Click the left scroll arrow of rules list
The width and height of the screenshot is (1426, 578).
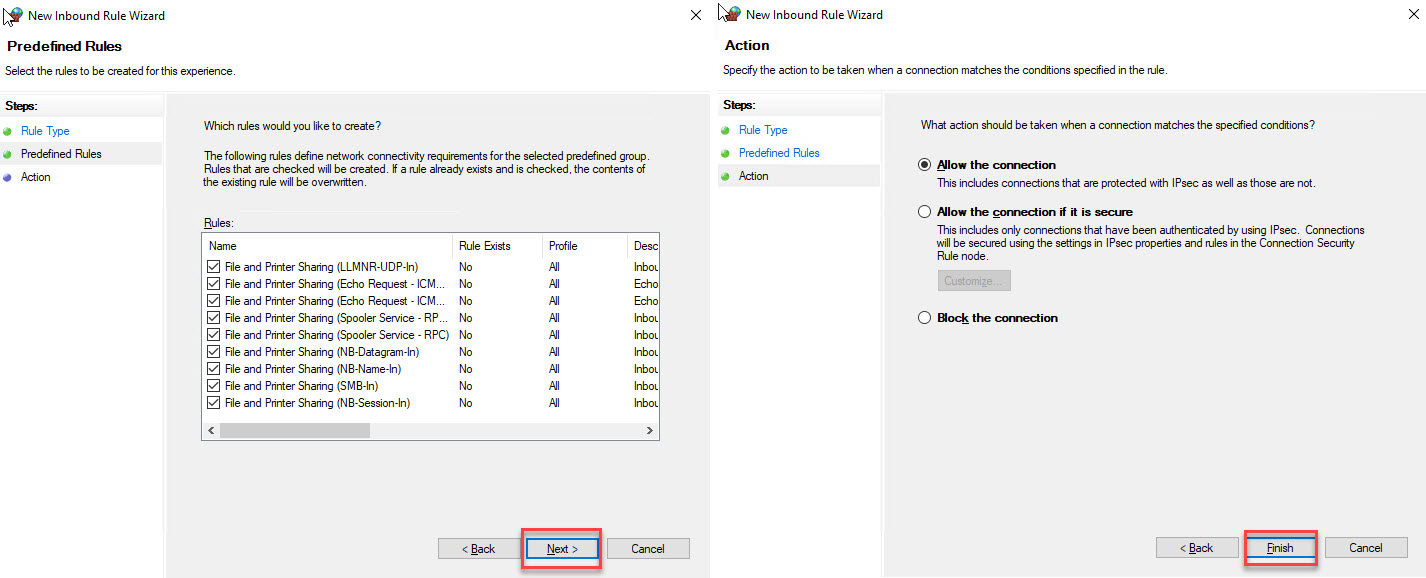211,430
